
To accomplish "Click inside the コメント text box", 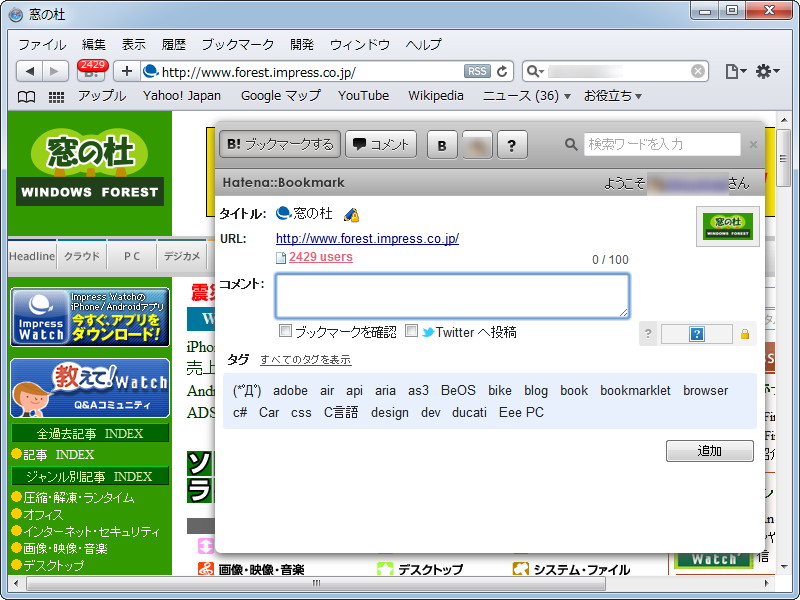I will (450, 294).
